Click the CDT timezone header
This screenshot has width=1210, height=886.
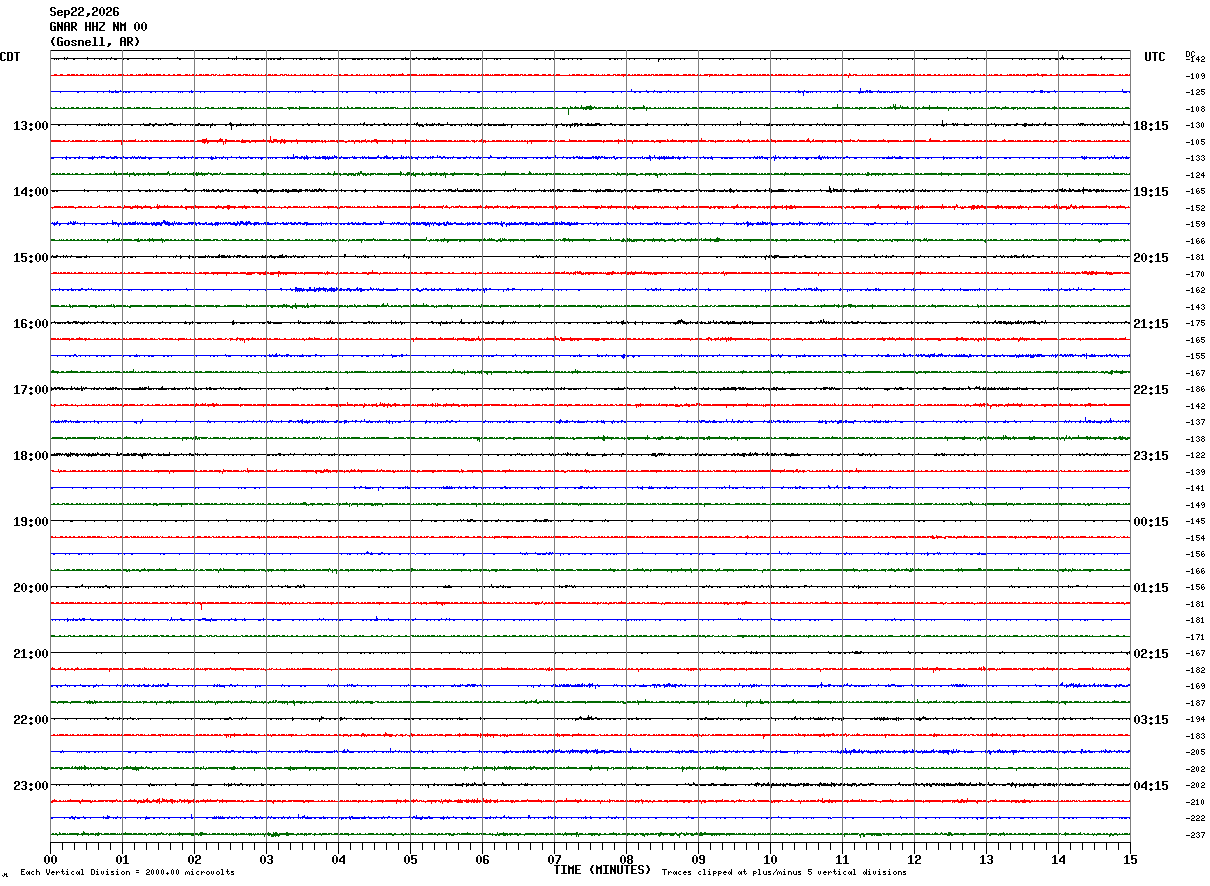(x=10, y=57)
